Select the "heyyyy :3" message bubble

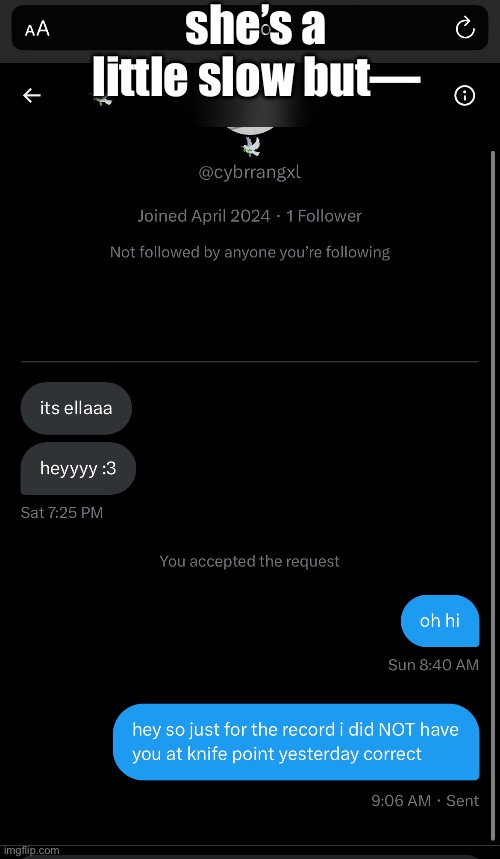(78, 468)
